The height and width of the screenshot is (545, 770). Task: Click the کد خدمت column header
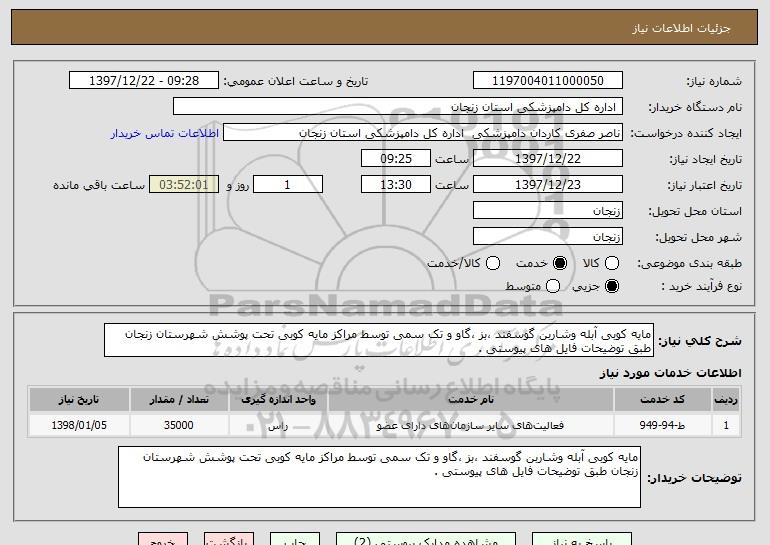(662, 400)
